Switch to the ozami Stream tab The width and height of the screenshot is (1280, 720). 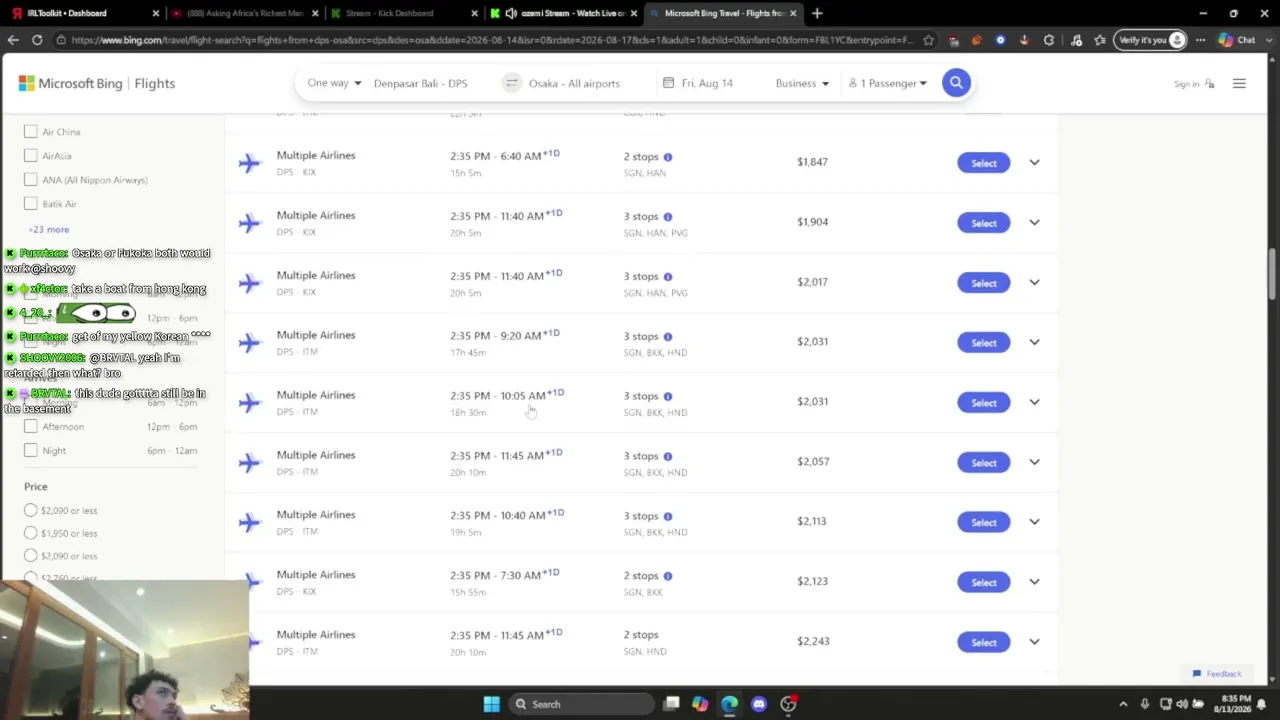tap(563, 13)
